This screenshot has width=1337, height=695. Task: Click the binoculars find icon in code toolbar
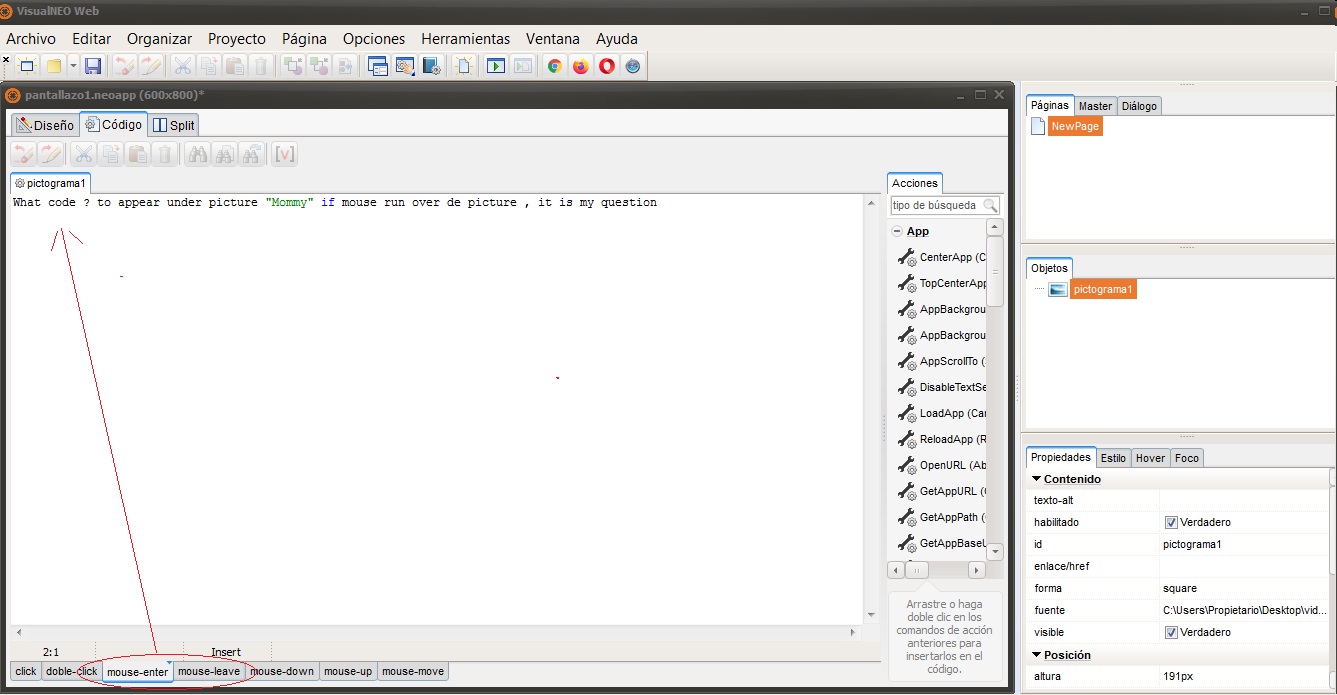coord(198,154)
